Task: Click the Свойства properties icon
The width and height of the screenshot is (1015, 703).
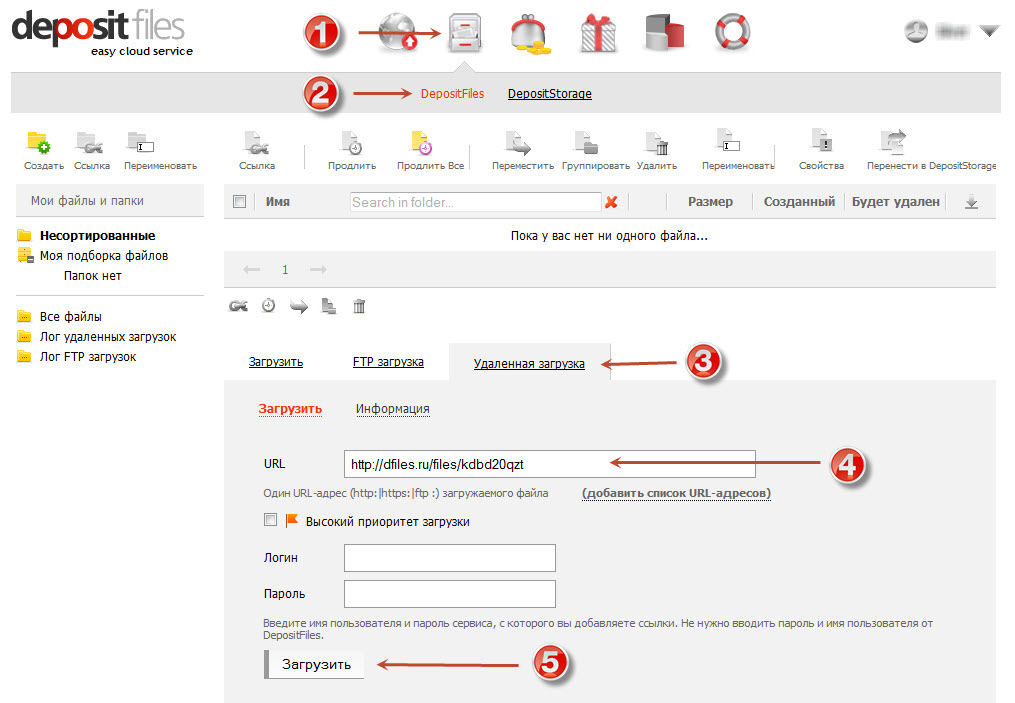Action: pyautogui.click(x=821, y=143)
